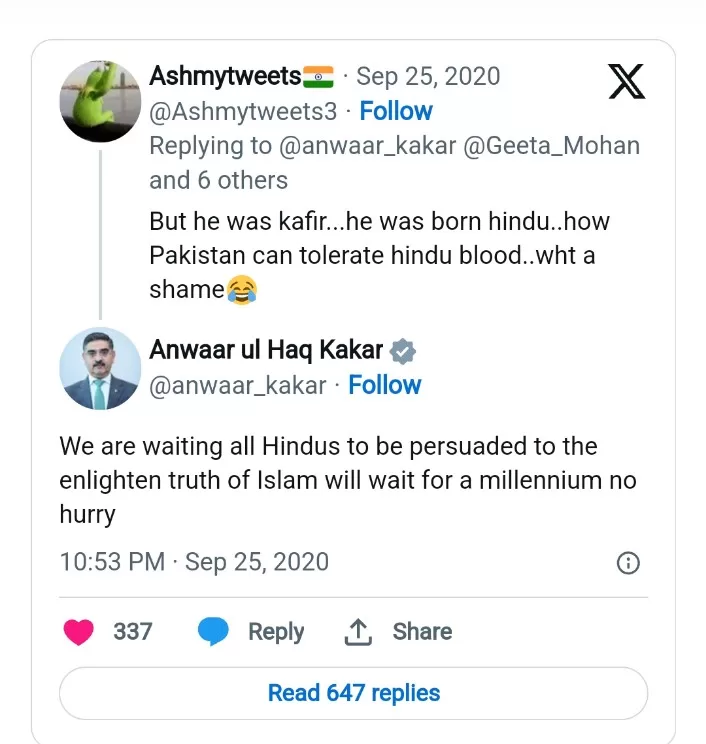
Task: Click the share upload arrow icon
Action: [x=357, y=631]
